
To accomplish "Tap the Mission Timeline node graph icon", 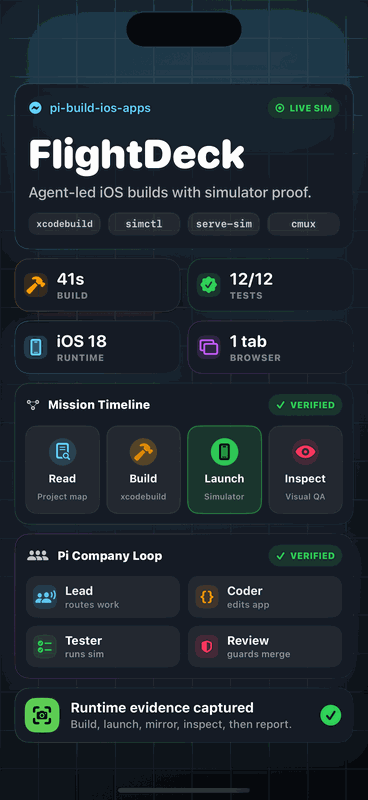I will coord(33,405).
